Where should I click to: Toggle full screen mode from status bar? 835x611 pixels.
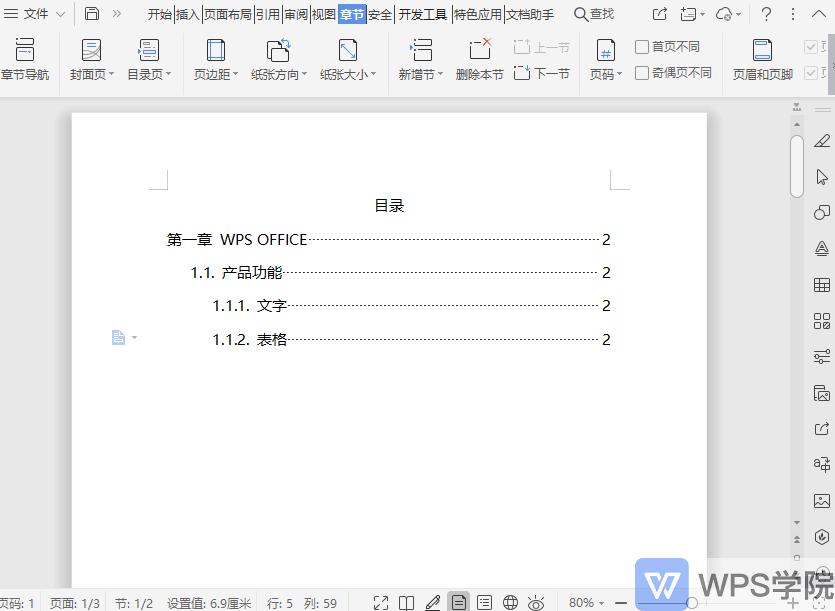[382, 602]
